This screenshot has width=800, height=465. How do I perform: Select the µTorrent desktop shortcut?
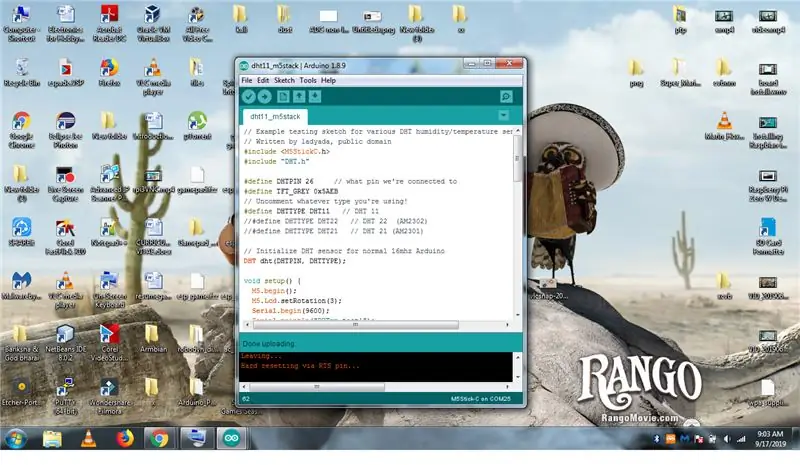click(x=197, y=126)
